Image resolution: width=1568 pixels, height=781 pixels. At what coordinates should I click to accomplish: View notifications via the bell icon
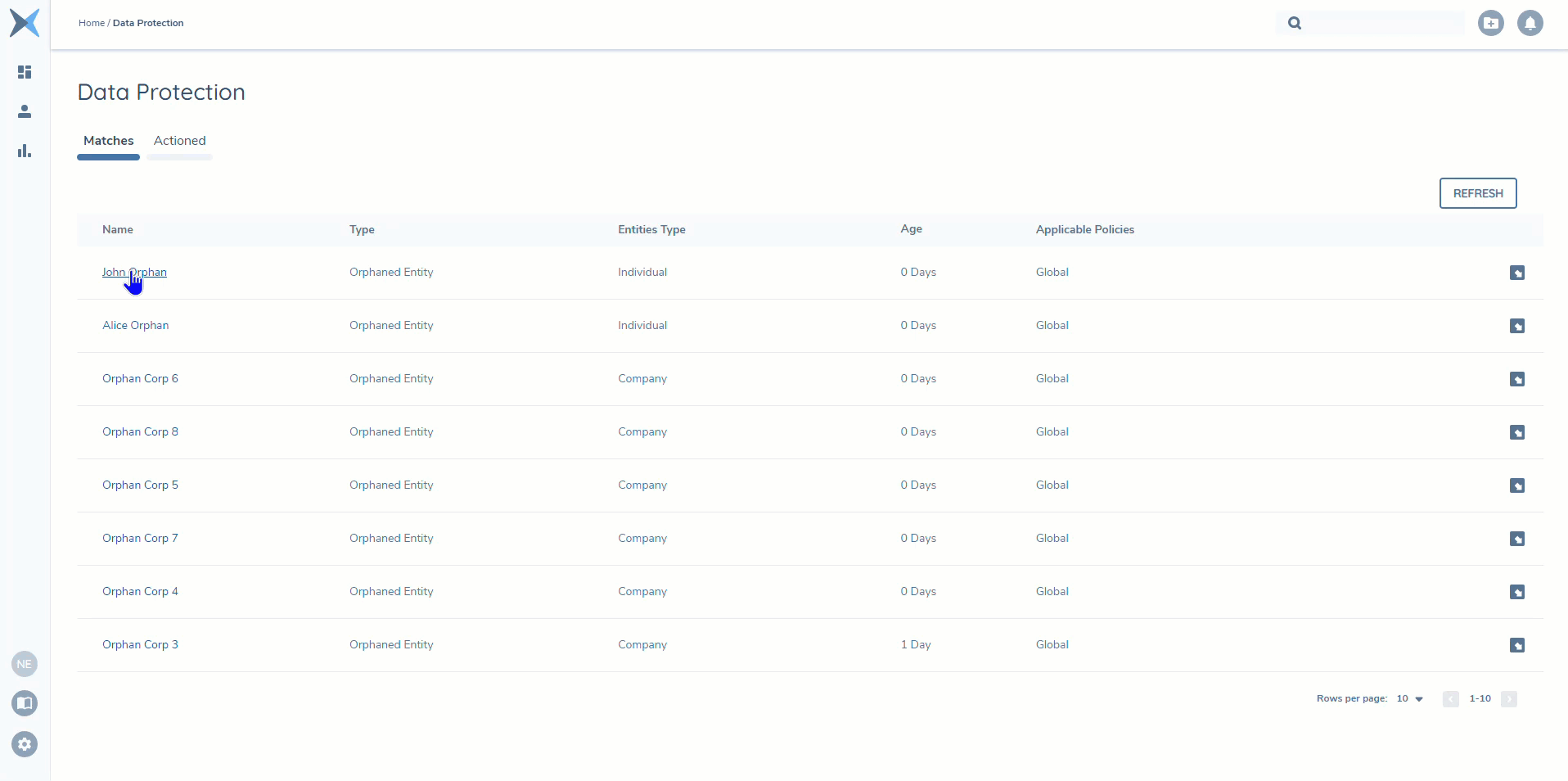coord(1530,23)
